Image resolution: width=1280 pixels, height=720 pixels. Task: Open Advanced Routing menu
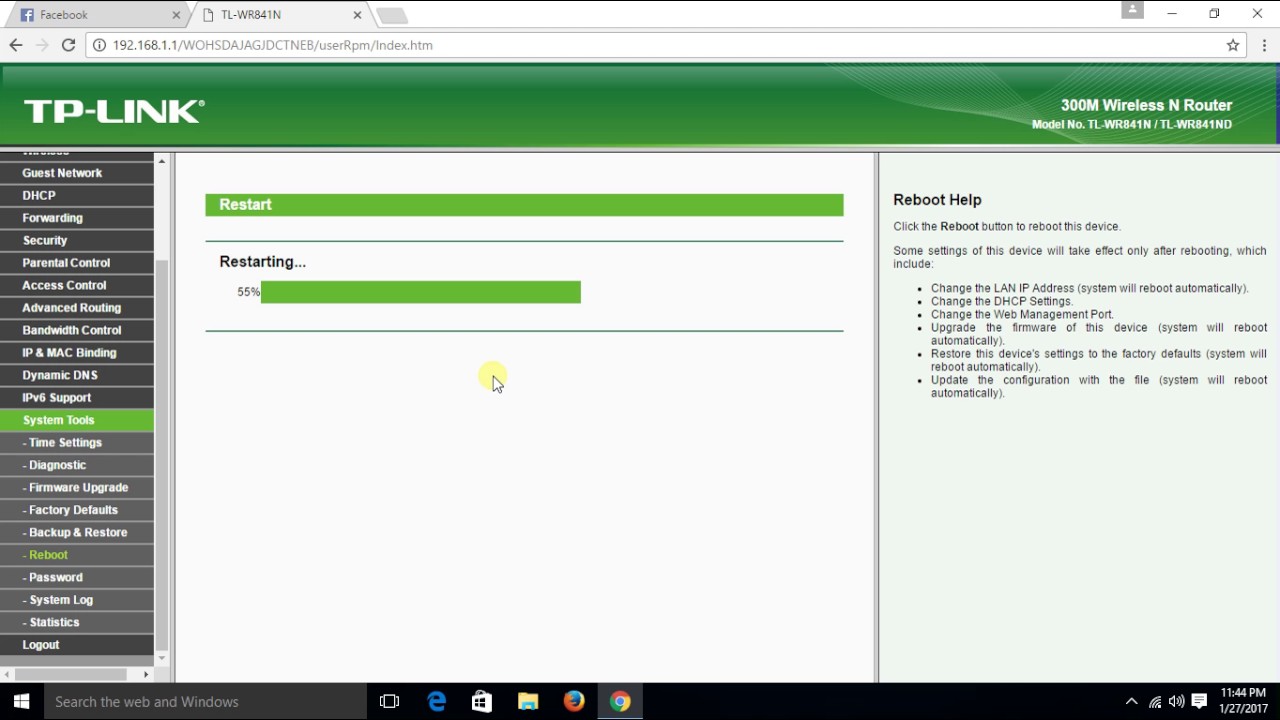point(77,308)
